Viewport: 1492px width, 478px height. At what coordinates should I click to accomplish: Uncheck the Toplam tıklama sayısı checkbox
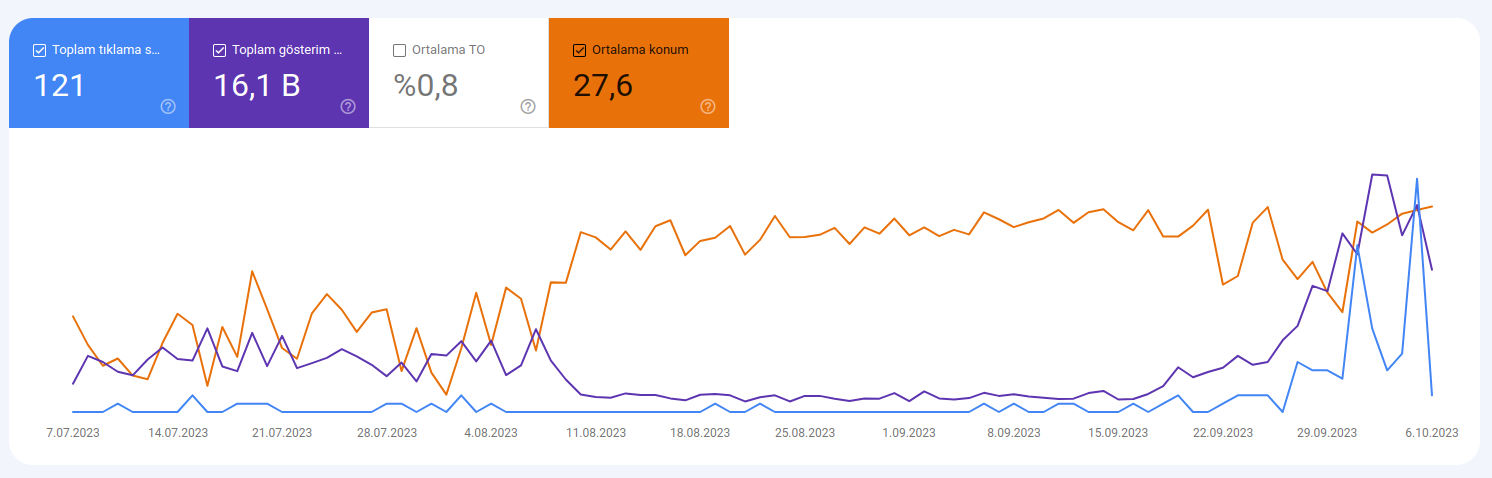point(40,50)
